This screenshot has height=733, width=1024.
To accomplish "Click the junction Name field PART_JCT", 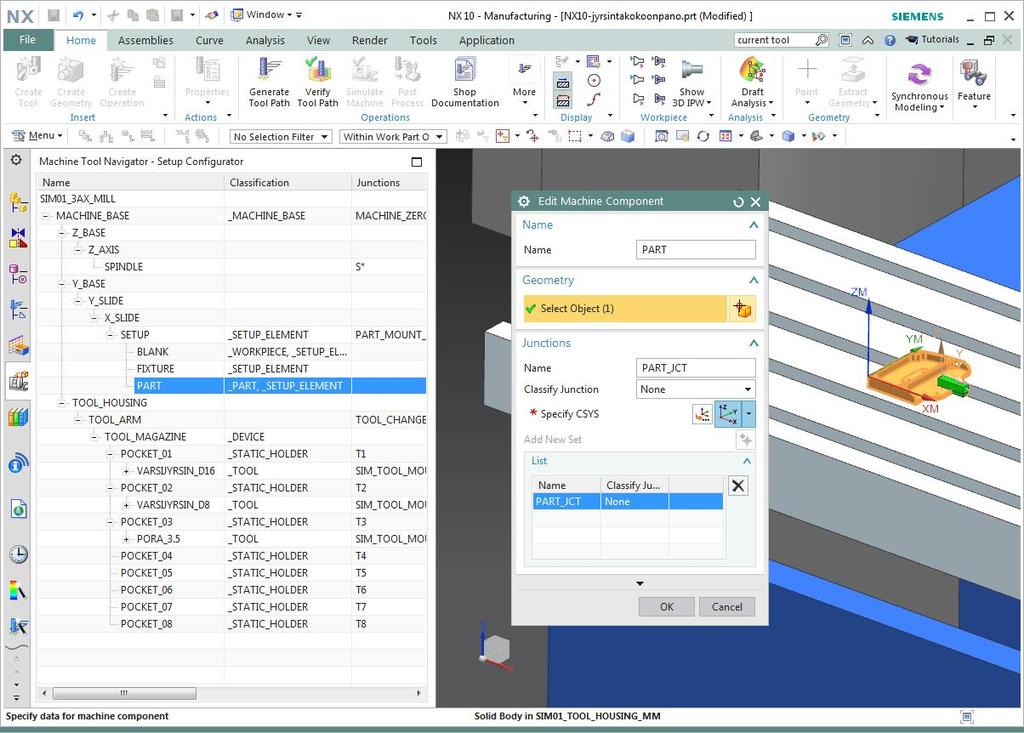I will click(x=695, y=368).
